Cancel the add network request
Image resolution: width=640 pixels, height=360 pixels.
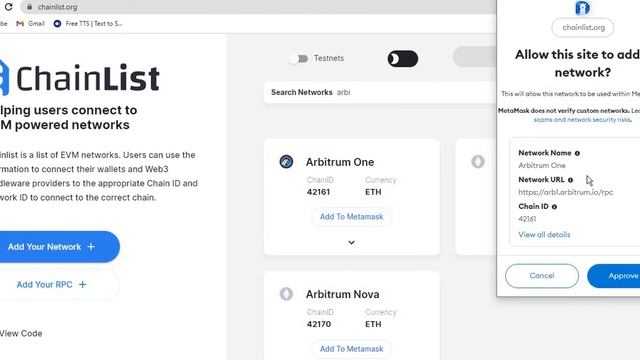pyautogui.click(x=542, y=276)
